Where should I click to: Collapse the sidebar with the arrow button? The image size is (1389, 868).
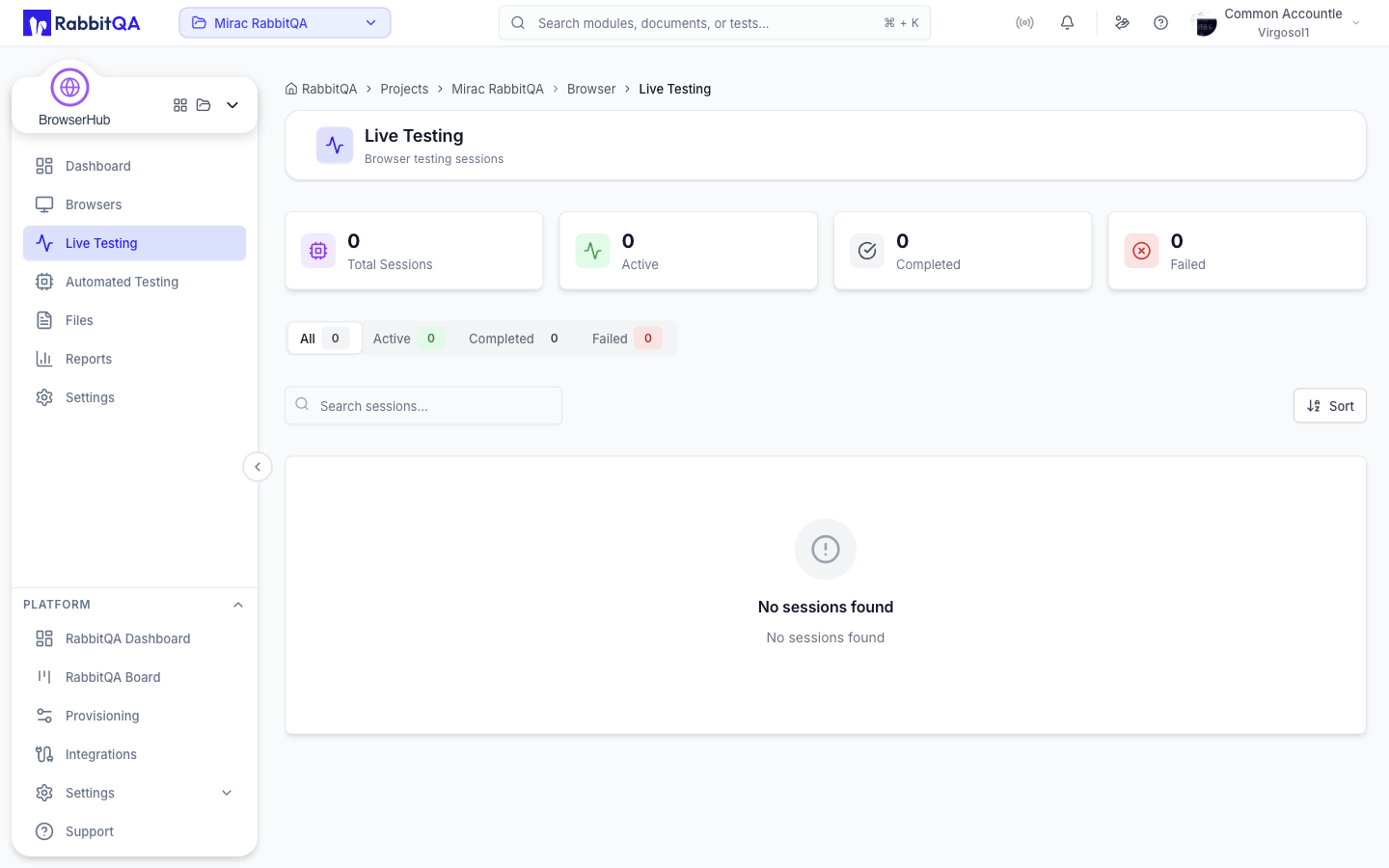click(x=258, y=467)
